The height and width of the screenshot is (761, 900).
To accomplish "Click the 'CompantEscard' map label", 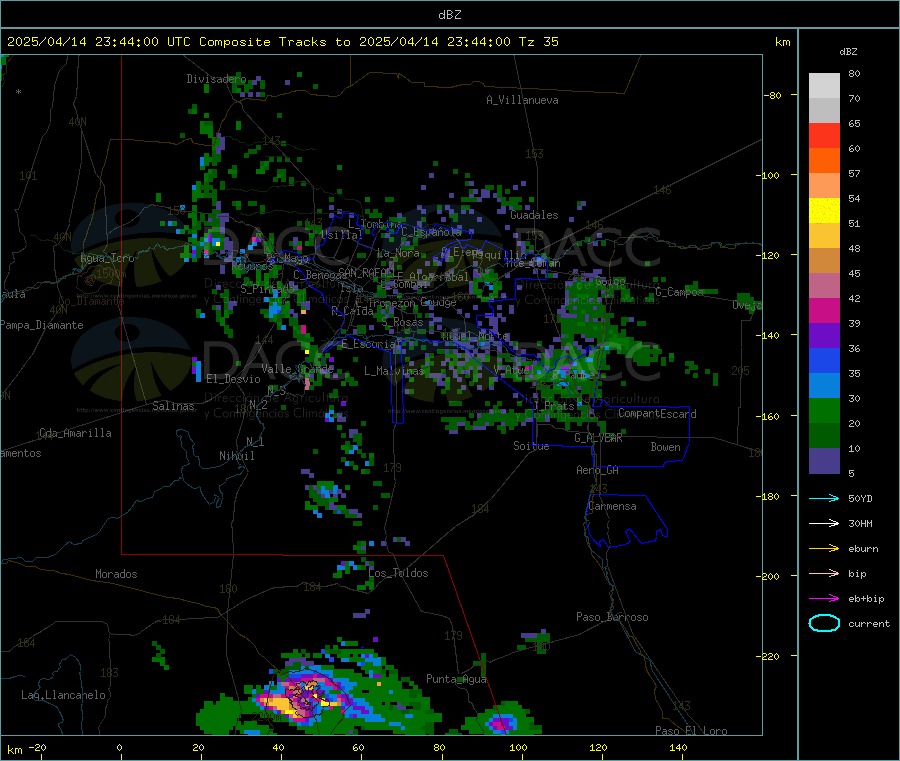I will (657, 414).
